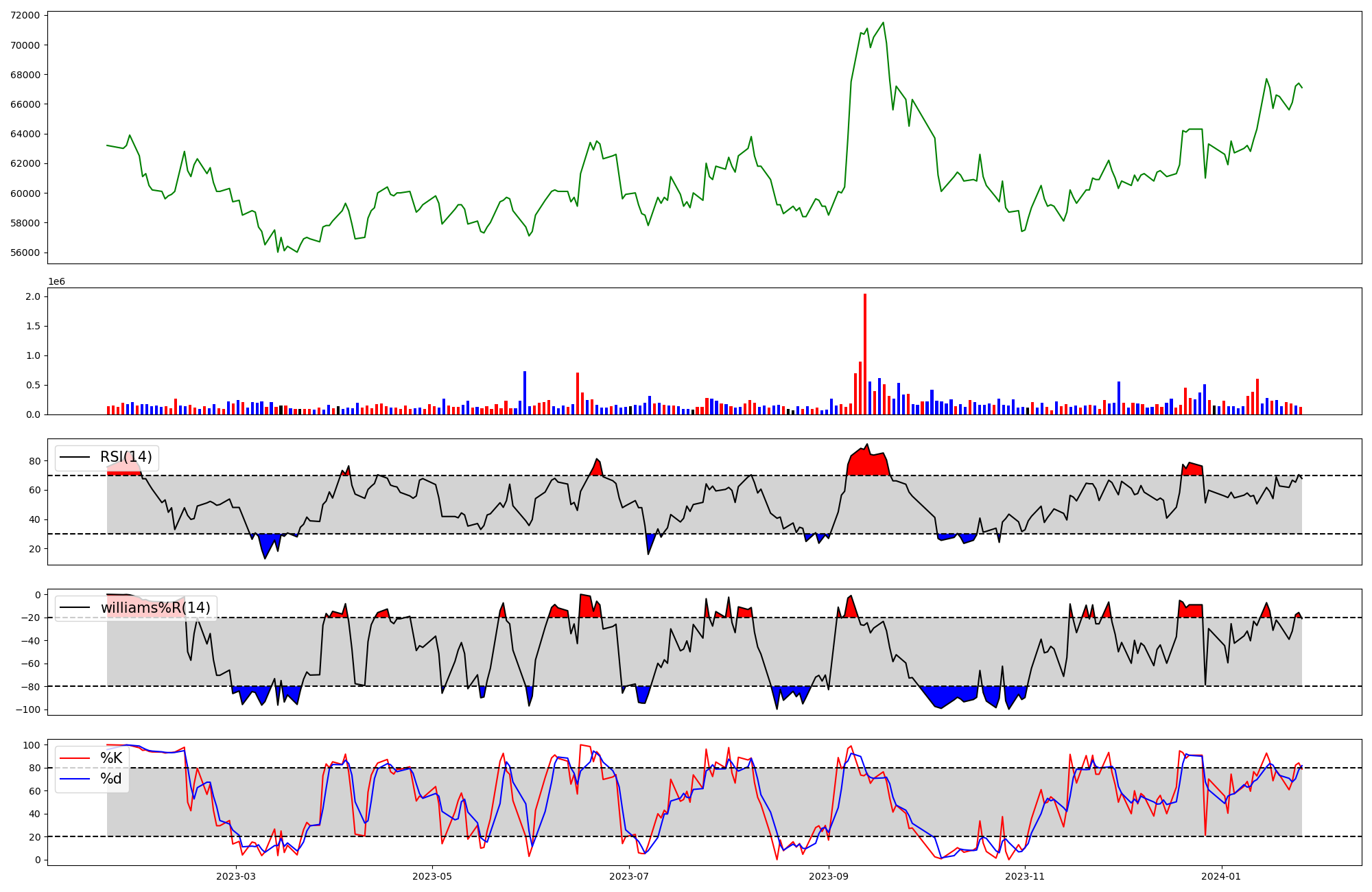Click the tall blue volume bar near 2023-06
Image resolution: width=1372 pixels, height=892 pixels.
coord(525,392)
